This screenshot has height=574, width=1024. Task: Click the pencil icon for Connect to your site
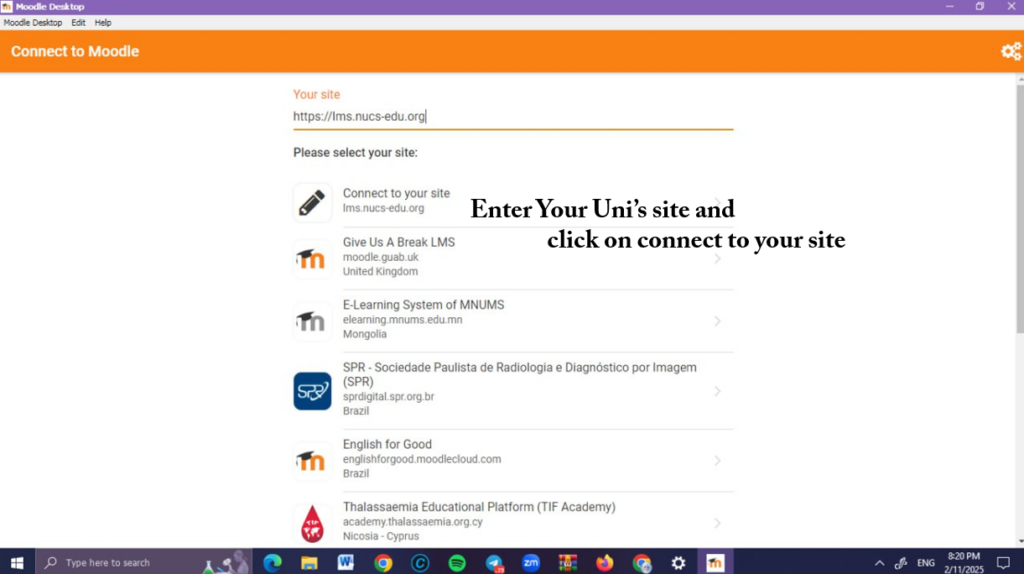click(312, 202)
